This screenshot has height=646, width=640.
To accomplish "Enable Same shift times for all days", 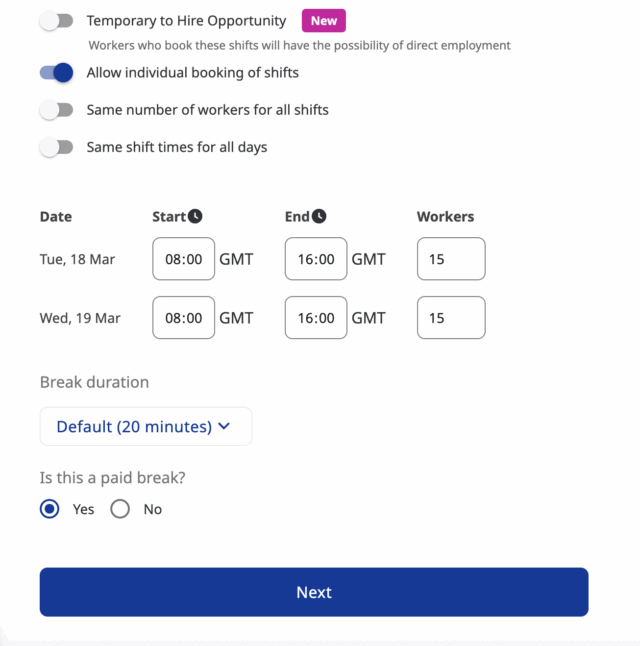I will click(x=56, y=147).
